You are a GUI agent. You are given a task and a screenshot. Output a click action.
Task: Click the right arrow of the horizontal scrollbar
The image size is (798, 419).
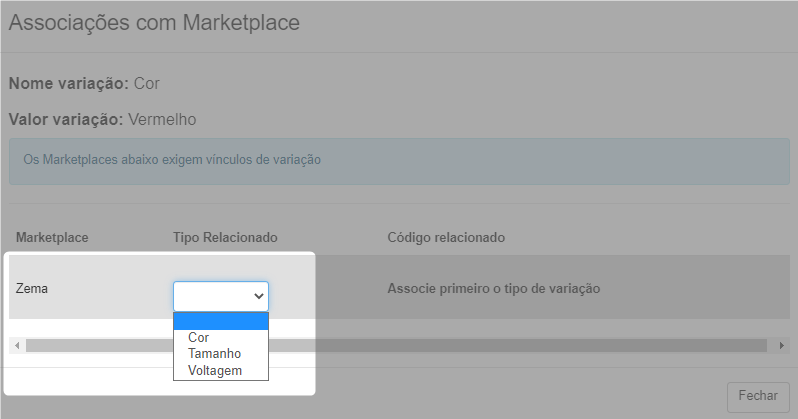782,346
